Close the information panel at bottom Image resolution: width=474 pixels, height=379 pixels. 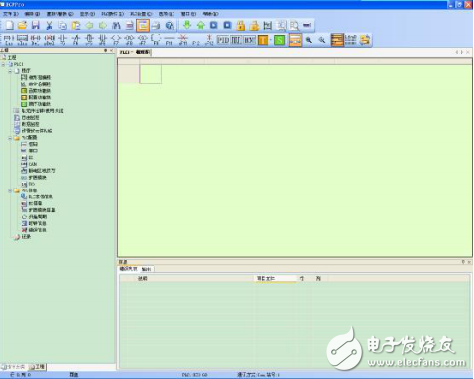click(x=469, y=262)
